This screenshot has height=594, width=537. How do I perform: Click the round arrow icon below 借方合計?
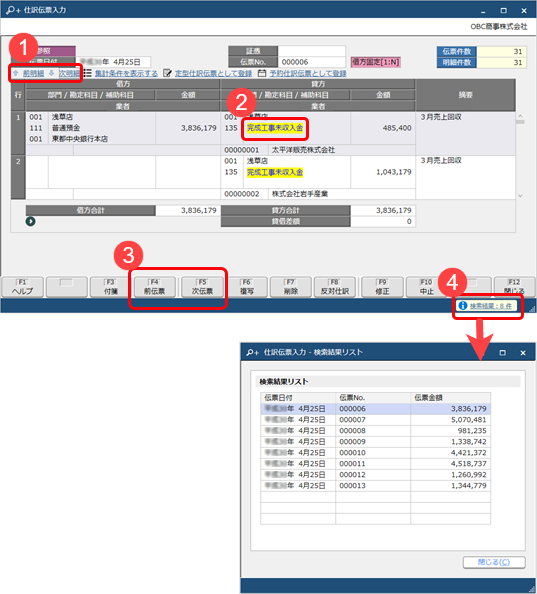[x=31, y=221]
